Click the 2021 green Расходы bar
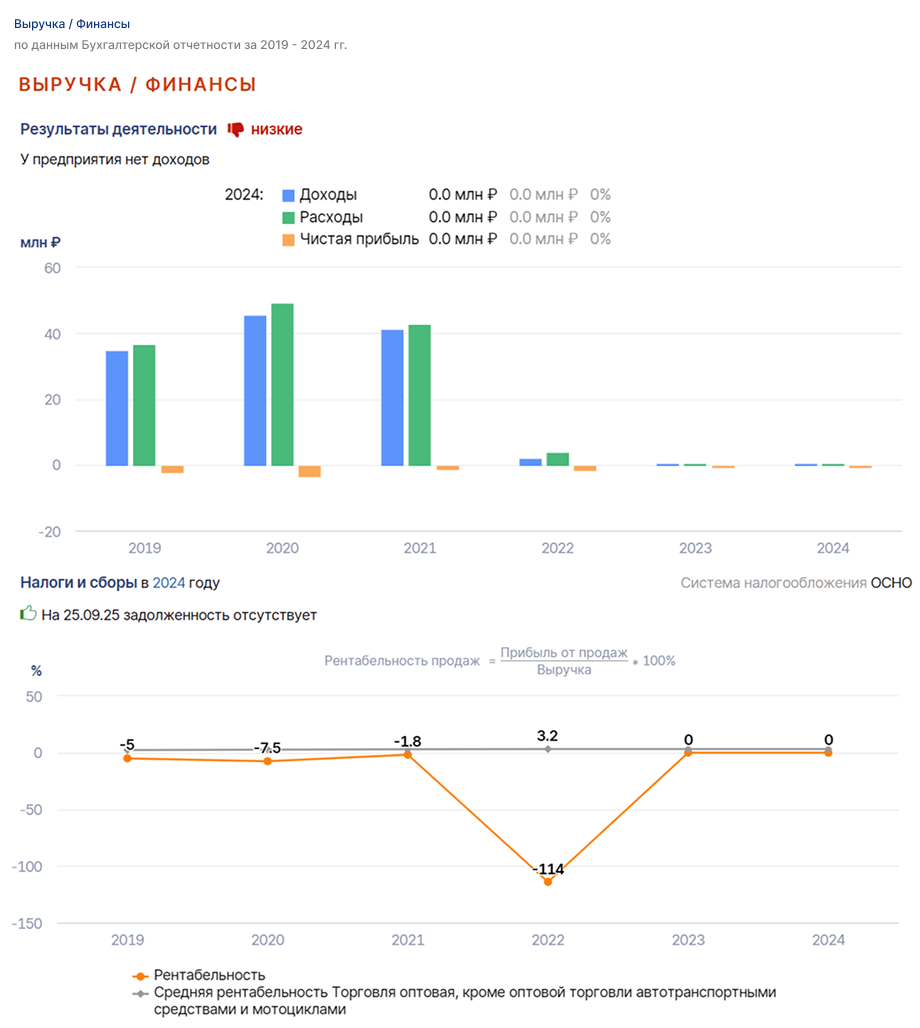 pyautogui.click(x=420, y=395)
